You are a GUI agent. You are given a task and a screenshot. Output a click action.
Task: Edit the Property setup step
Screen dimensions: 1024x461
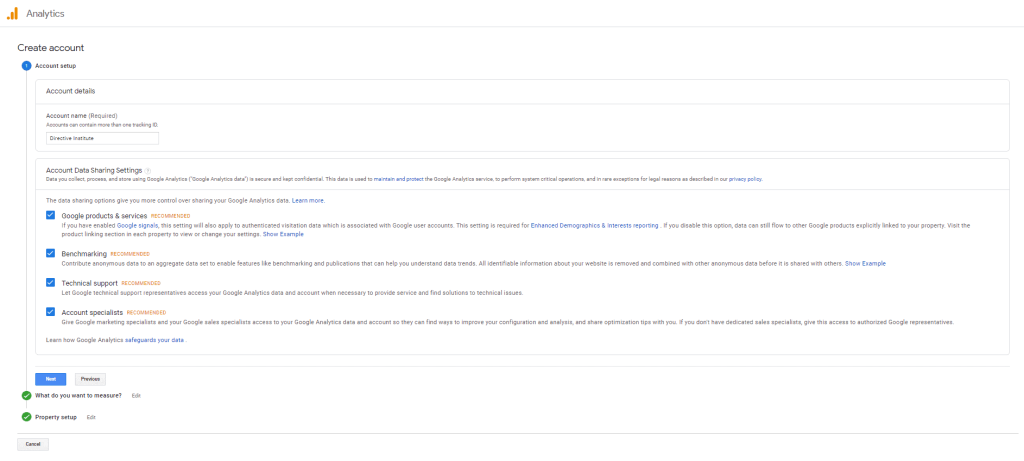click(x=91, y=417)
